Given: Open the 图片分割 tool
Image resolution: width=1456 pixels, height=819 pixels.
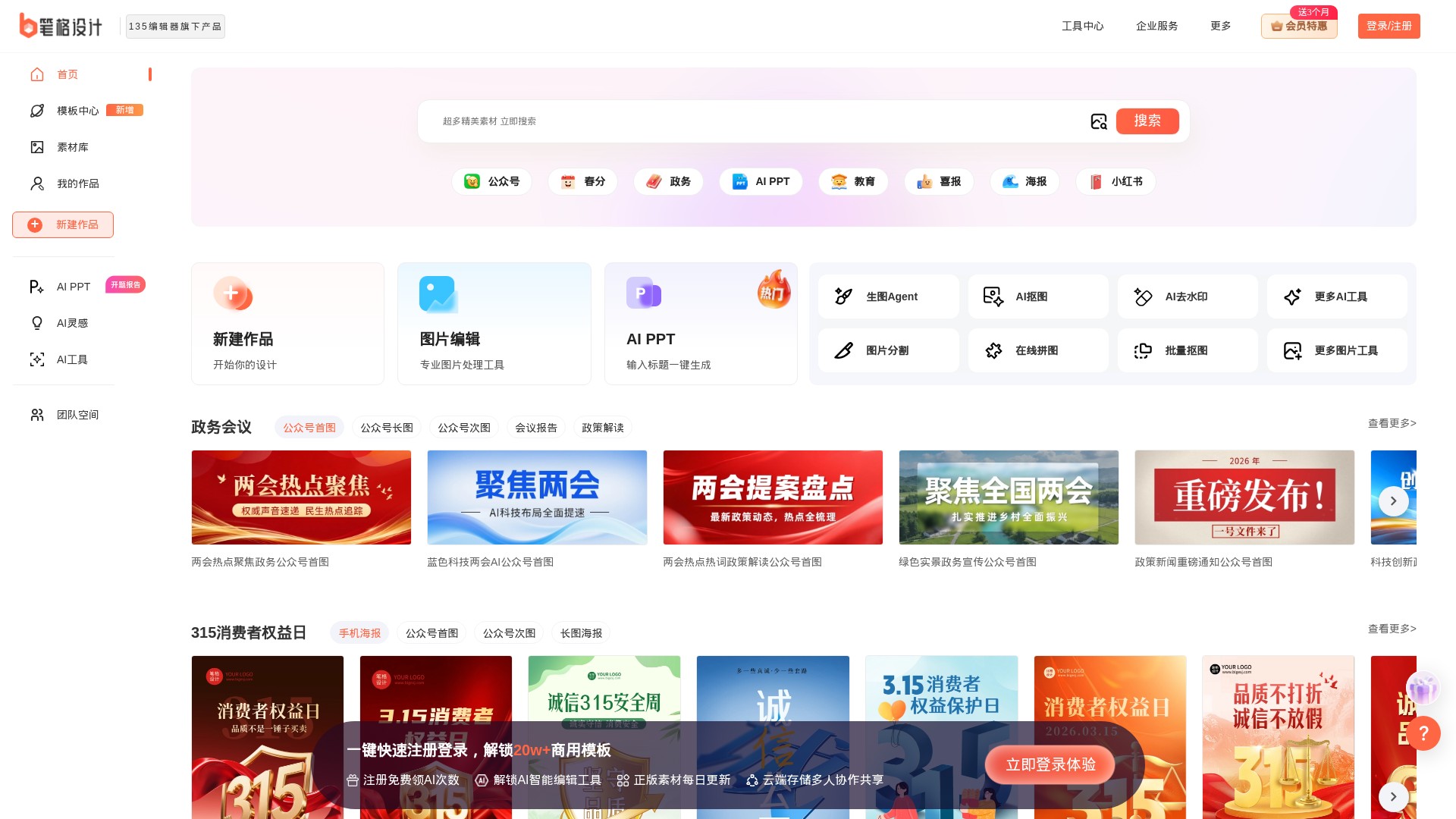Looking at the screenshot, I should (888, 350).
